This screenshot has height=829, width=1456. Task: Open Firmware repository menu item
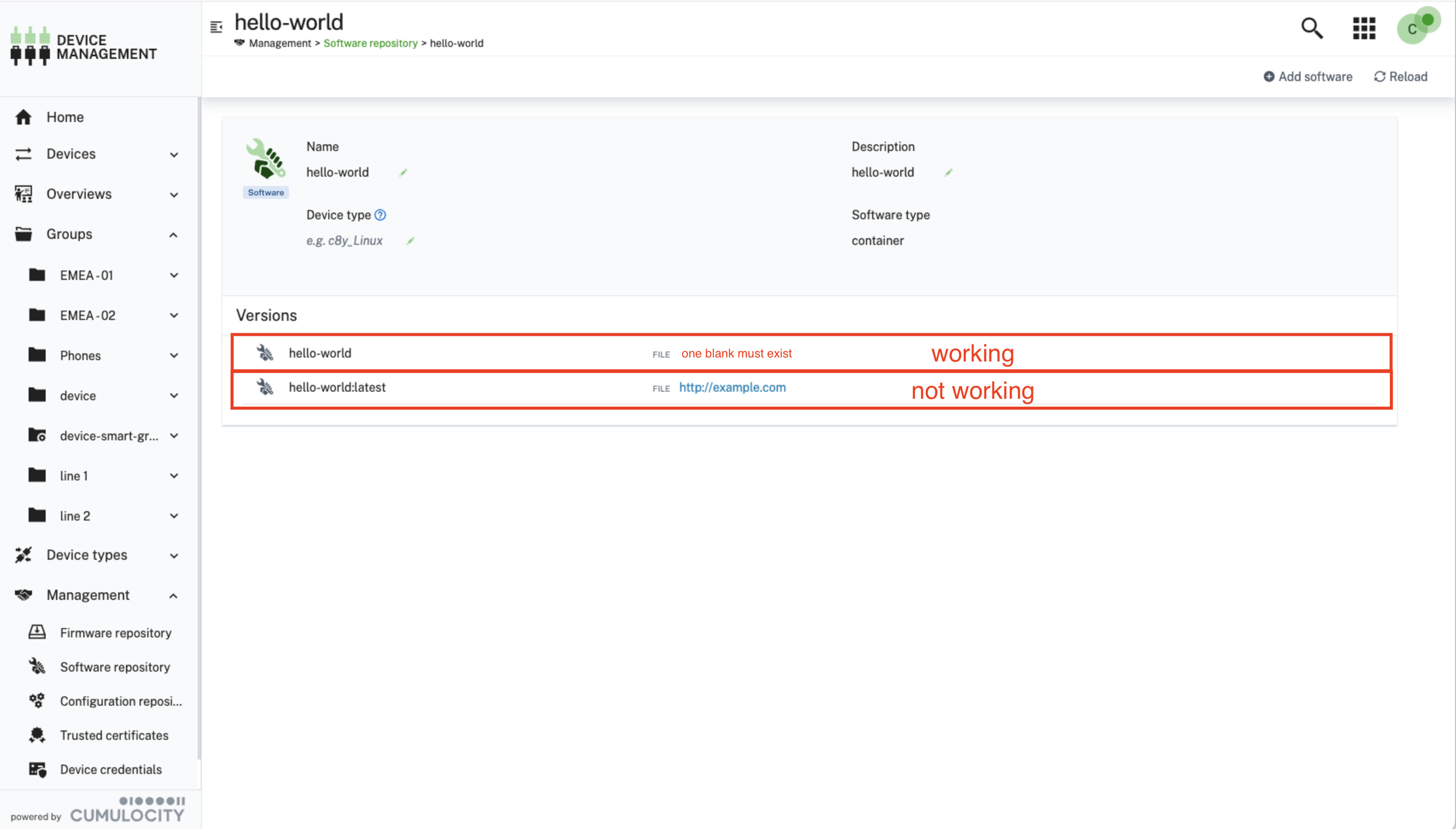click(x=116, y=633)
